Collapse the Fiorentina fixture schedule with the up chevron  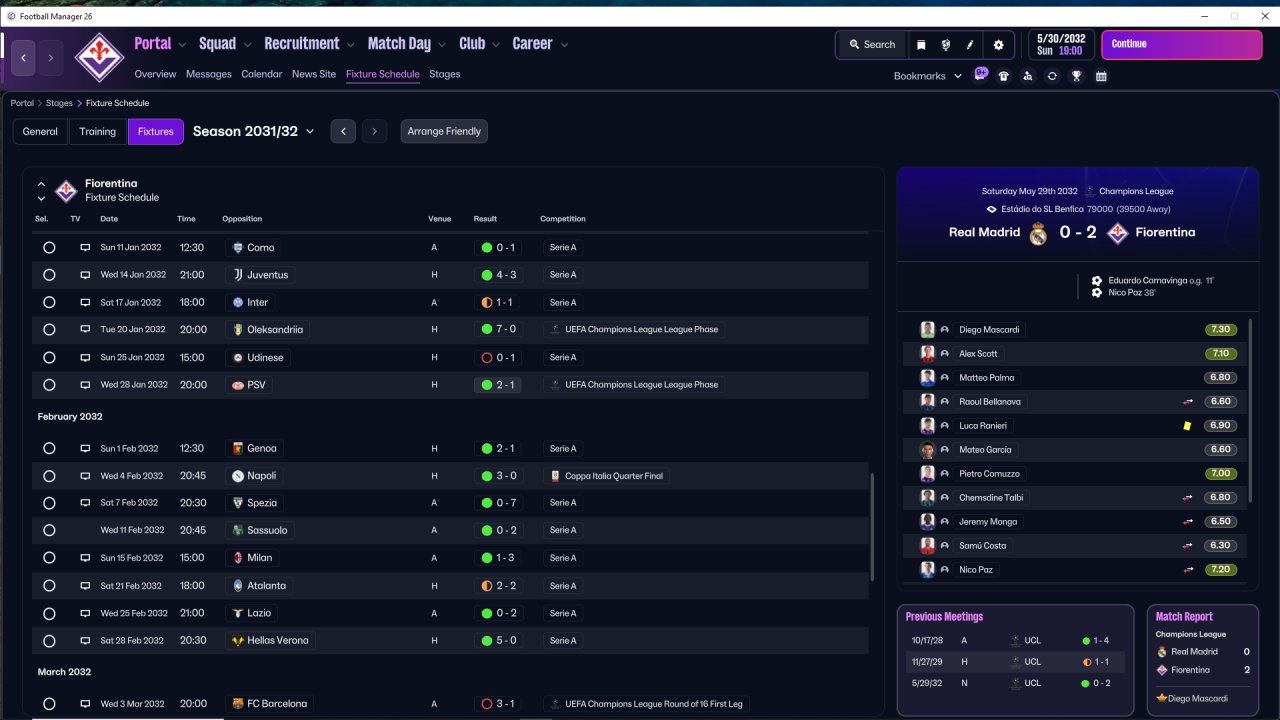point(41,184)
